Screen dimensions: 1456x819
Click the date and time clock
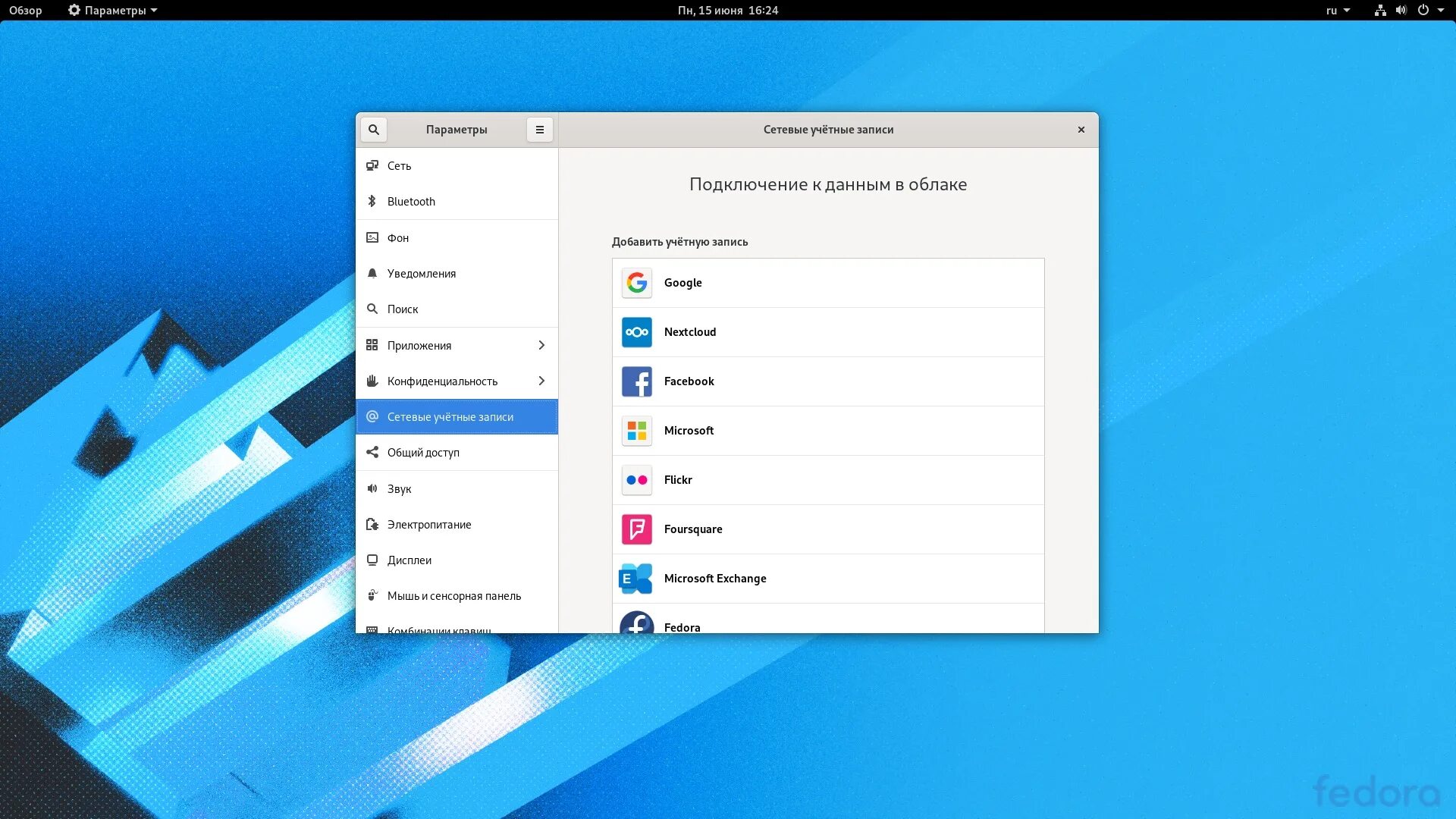pos(727,11)
